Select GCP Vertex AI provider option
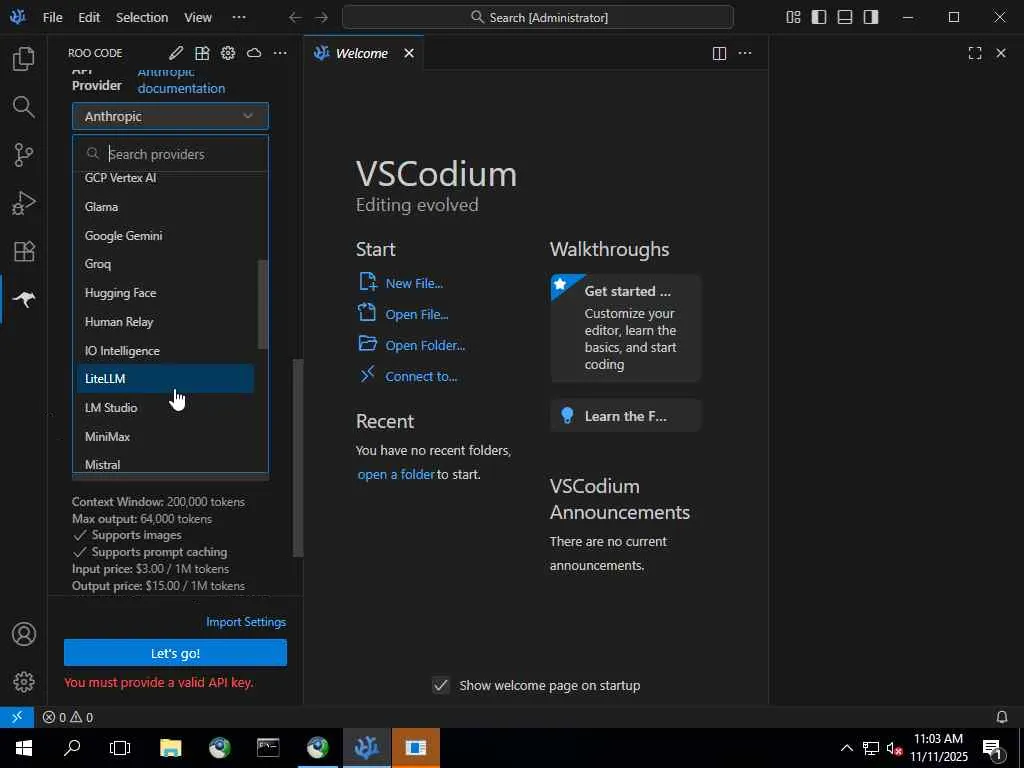Screen dimensions: 1024x768 [x=165, y=178]
